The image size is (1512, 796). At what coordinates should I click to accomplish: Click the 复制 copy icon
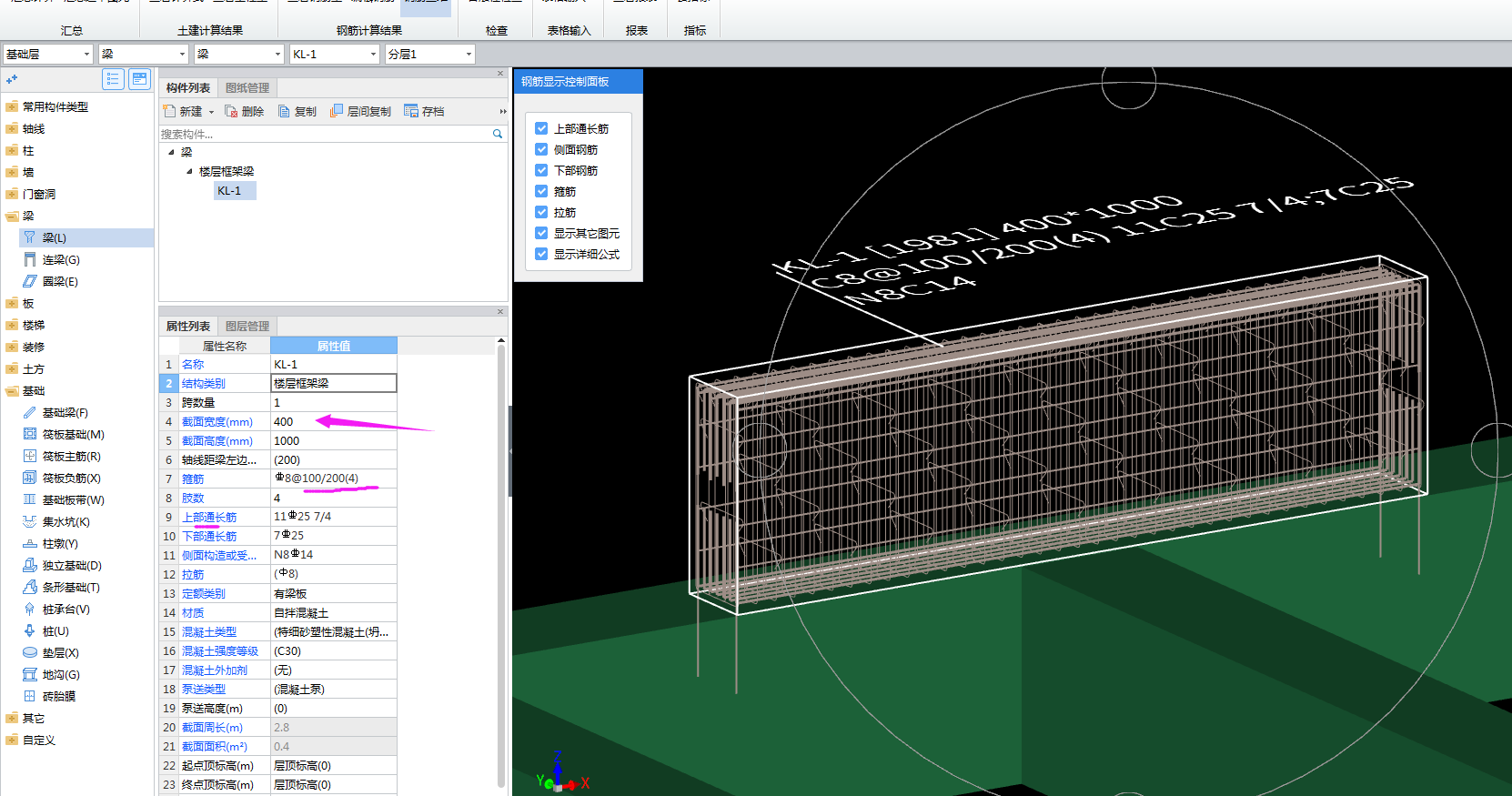tap(284, 111)
